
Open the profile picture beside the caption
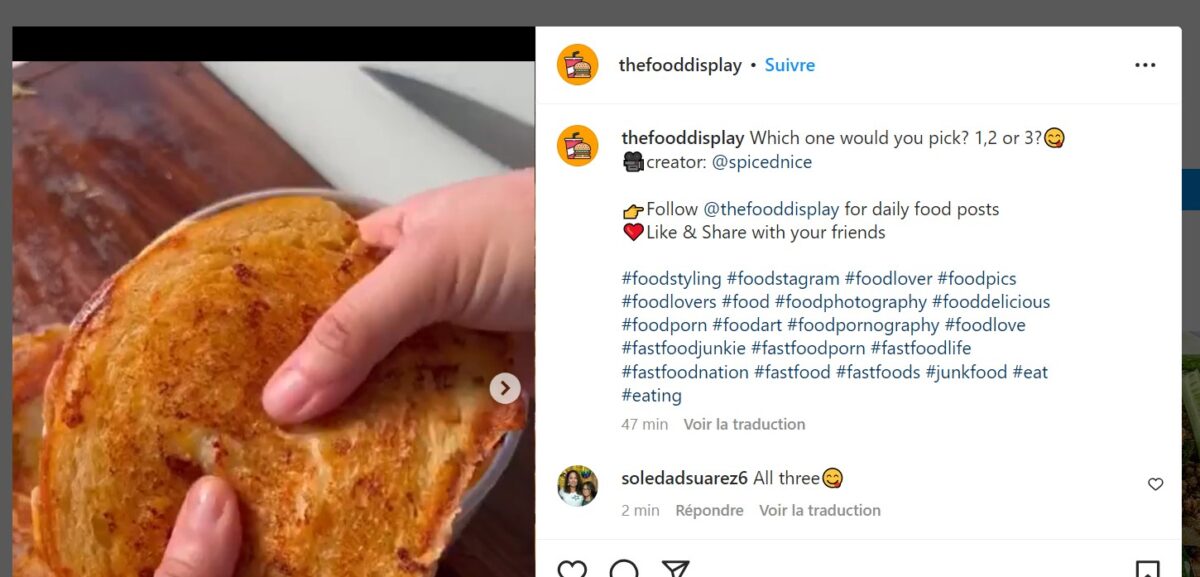578,145
